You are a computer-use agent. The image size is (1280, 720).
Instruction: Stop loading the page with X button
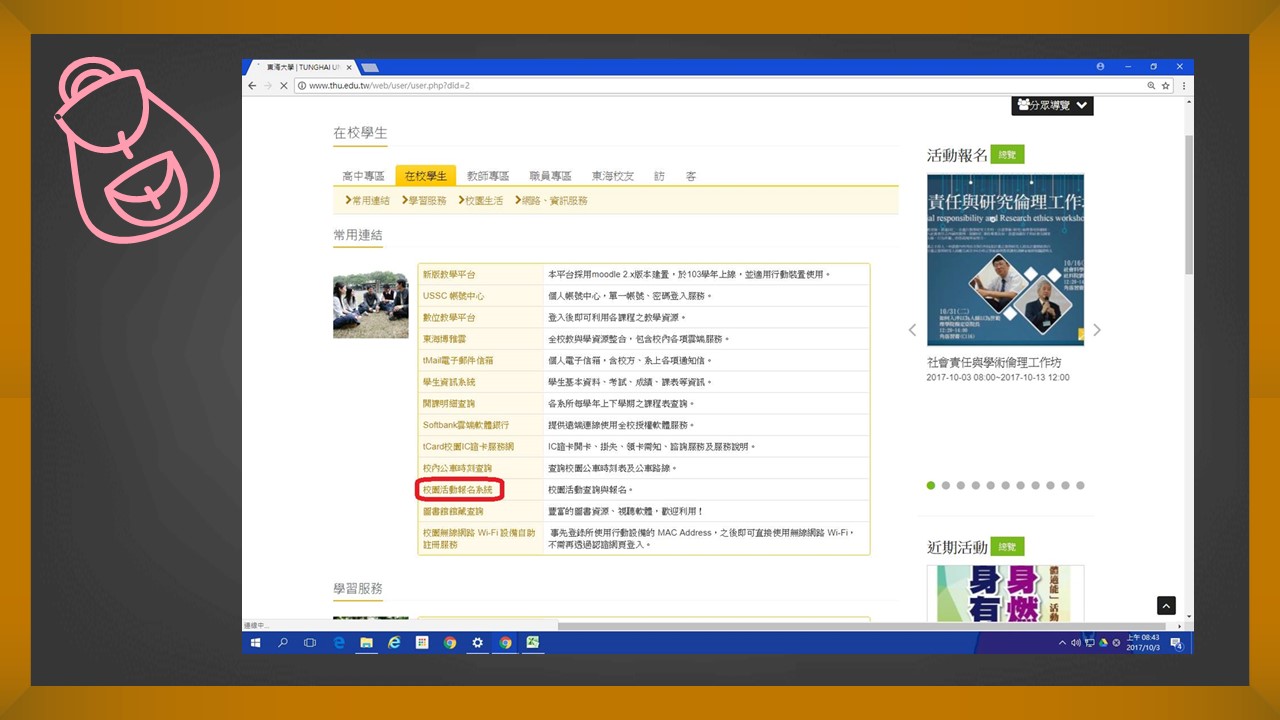click(284, 86)
